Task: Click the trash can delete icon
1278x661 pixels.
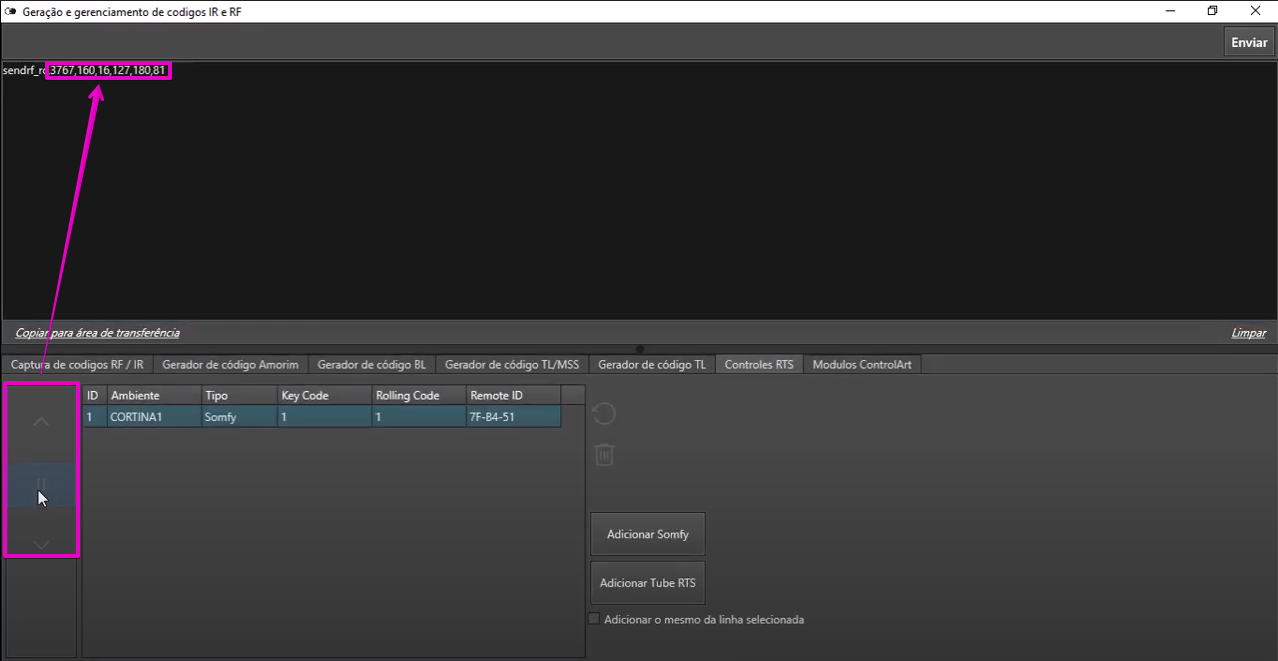Action: pos(604,455)
